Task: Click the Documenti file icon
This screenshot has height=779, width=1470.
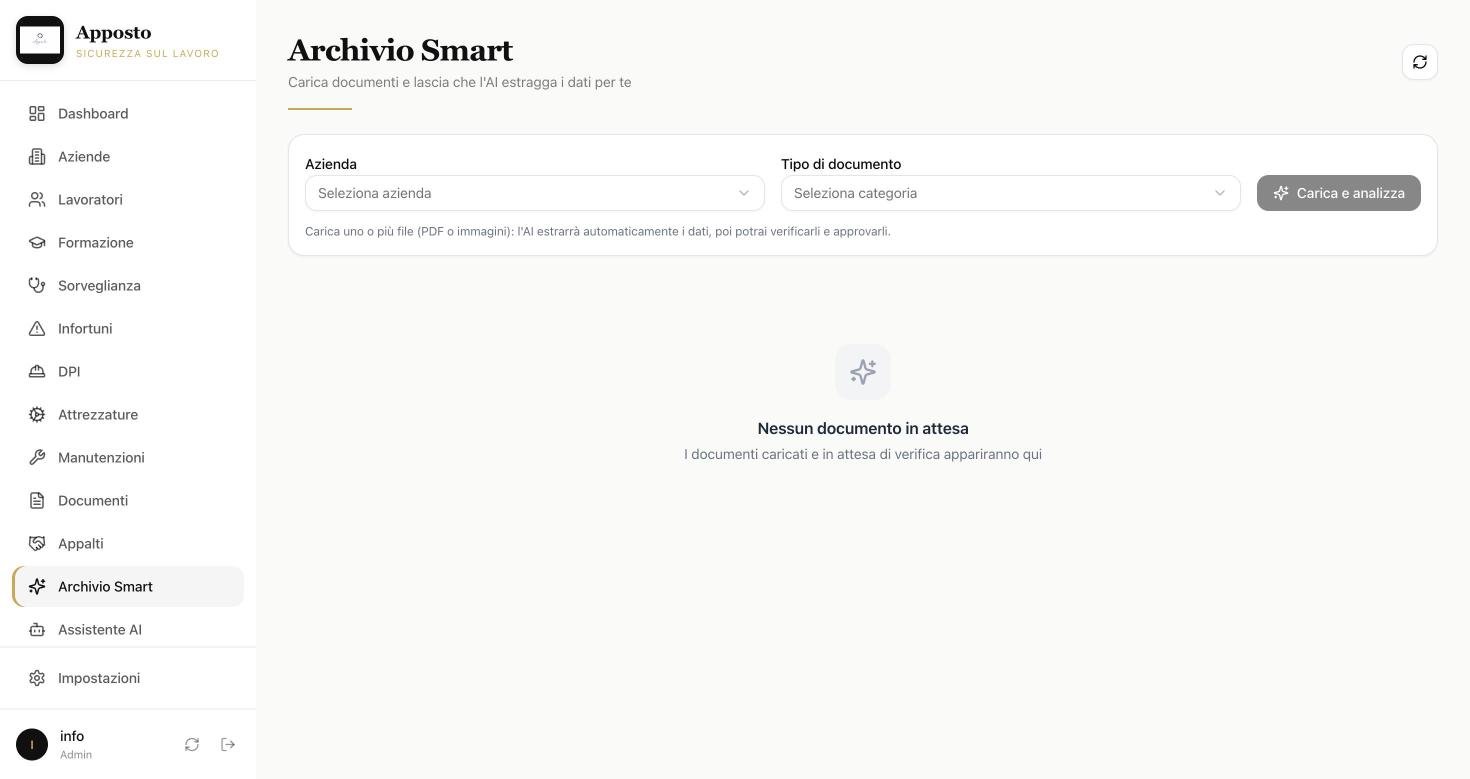Action: [x=37, y=501]
